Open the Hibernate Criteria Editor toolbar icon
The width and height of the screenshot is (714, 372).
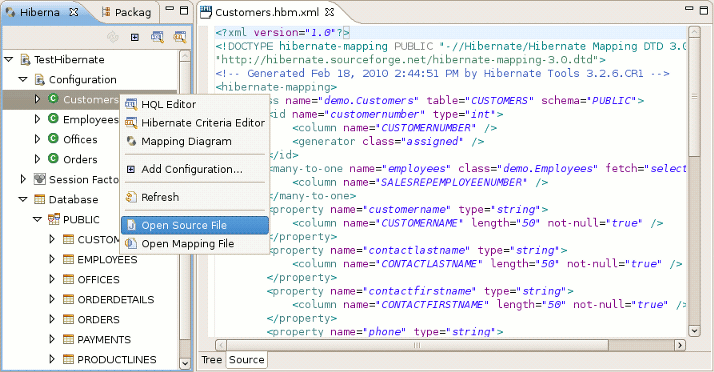coord(179,37)
